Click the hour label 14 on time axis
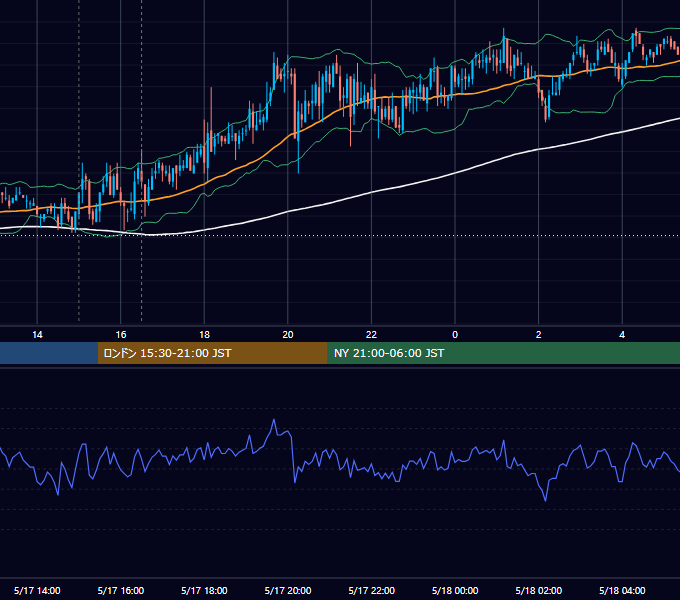The height and width of the screenshot is (600, 680). coord(37,335)
